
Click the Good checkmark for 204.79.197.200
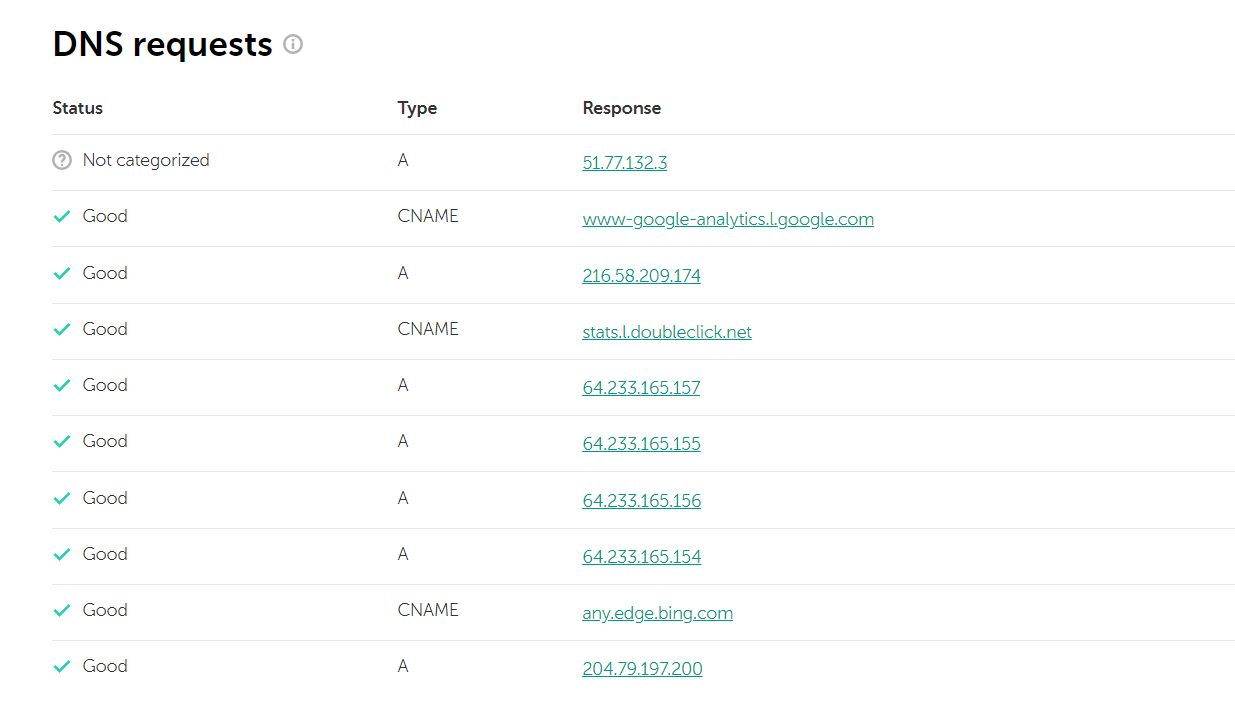(x=62, y=666)
